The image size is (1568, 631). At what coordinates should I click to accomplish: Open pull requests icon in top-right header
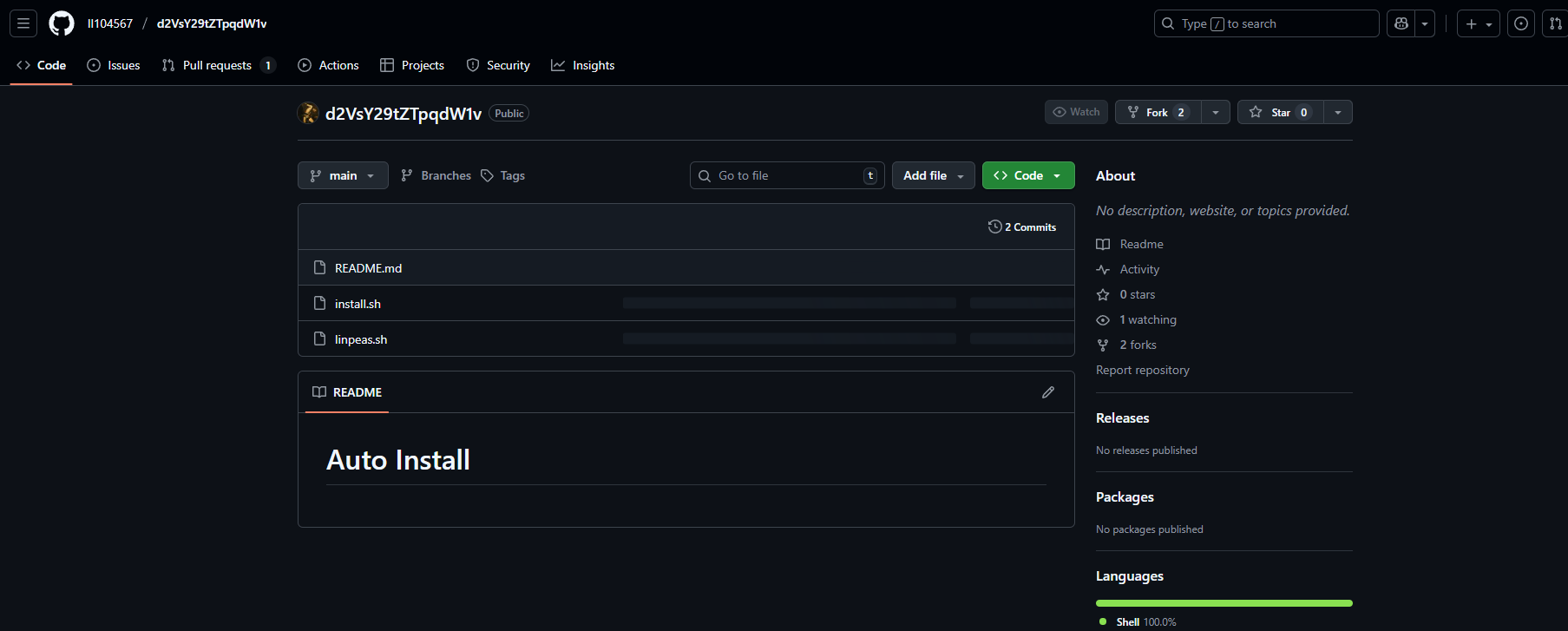pos(1555,23)
